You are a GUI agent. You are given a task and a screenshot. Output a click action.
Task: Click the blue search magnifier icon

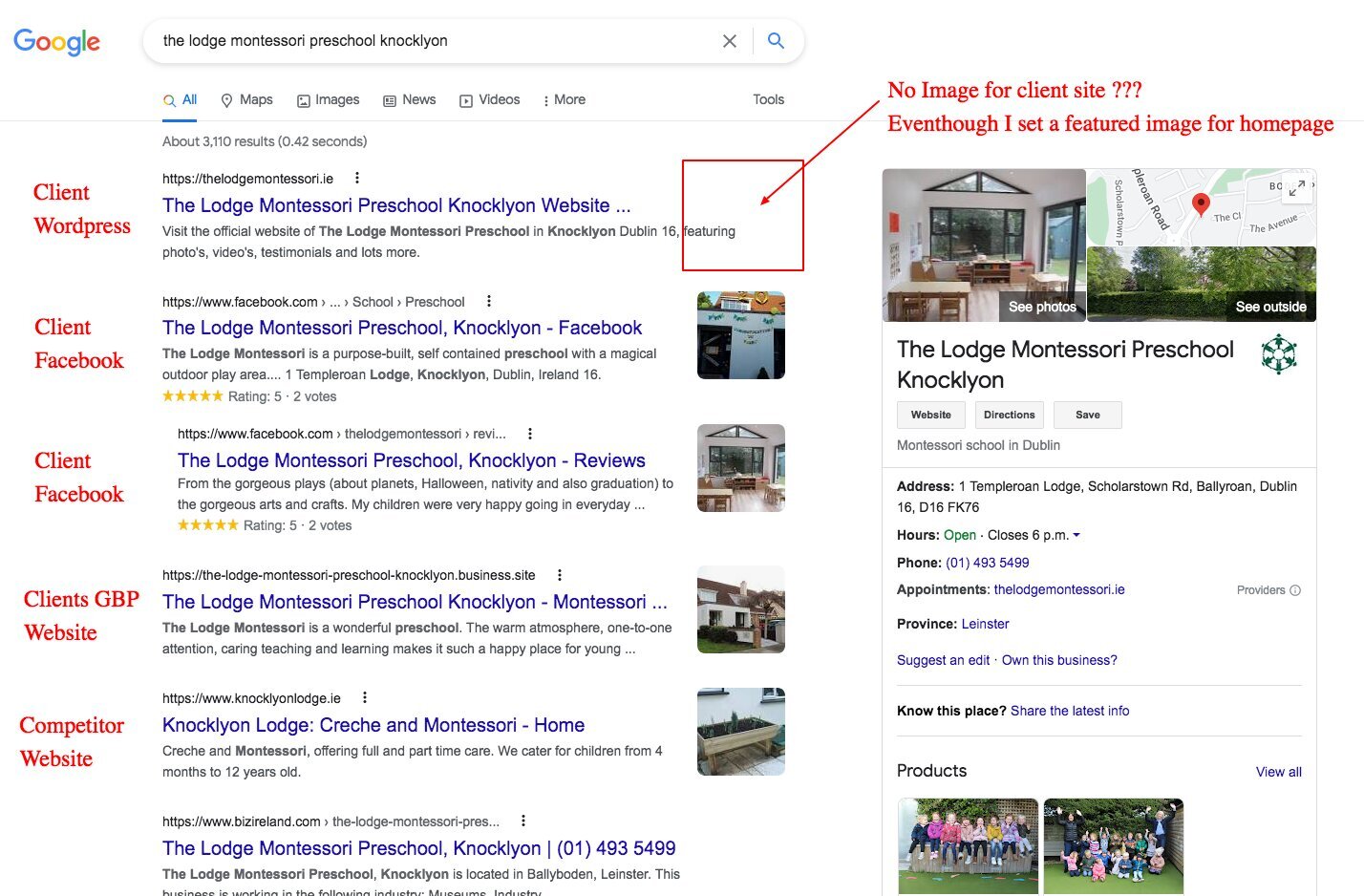click(776, 41)
